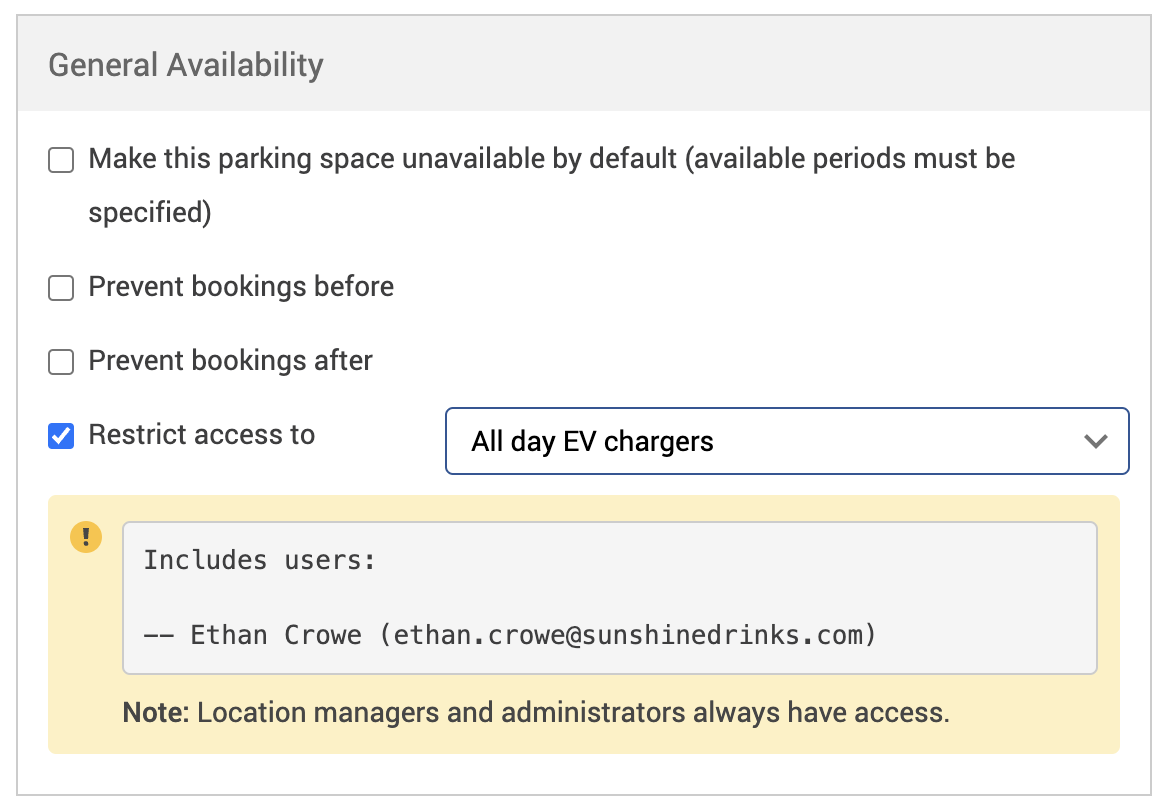This screenshot has height=806, width=1167.
Task: Click the Restrict access to label
Action: [x=202, y=435]
